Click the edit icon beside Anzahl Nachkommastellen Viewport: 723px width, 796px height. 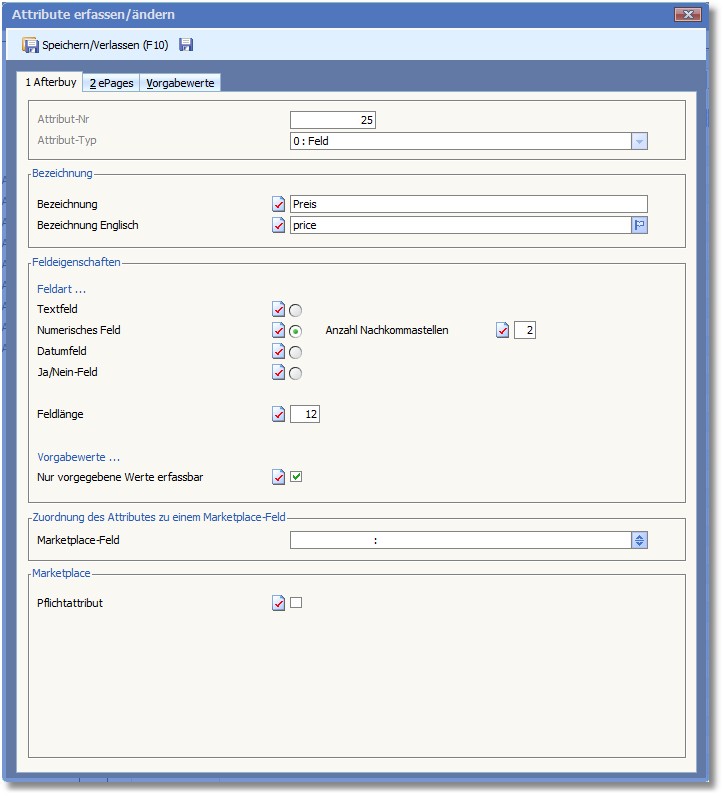click(503, 331)
